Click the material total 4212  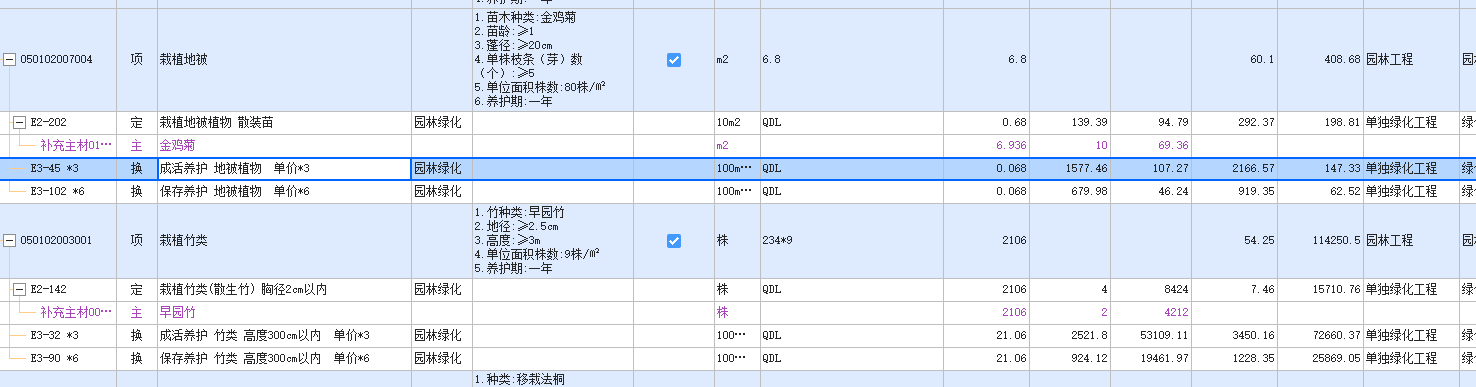click(1175, 313)
